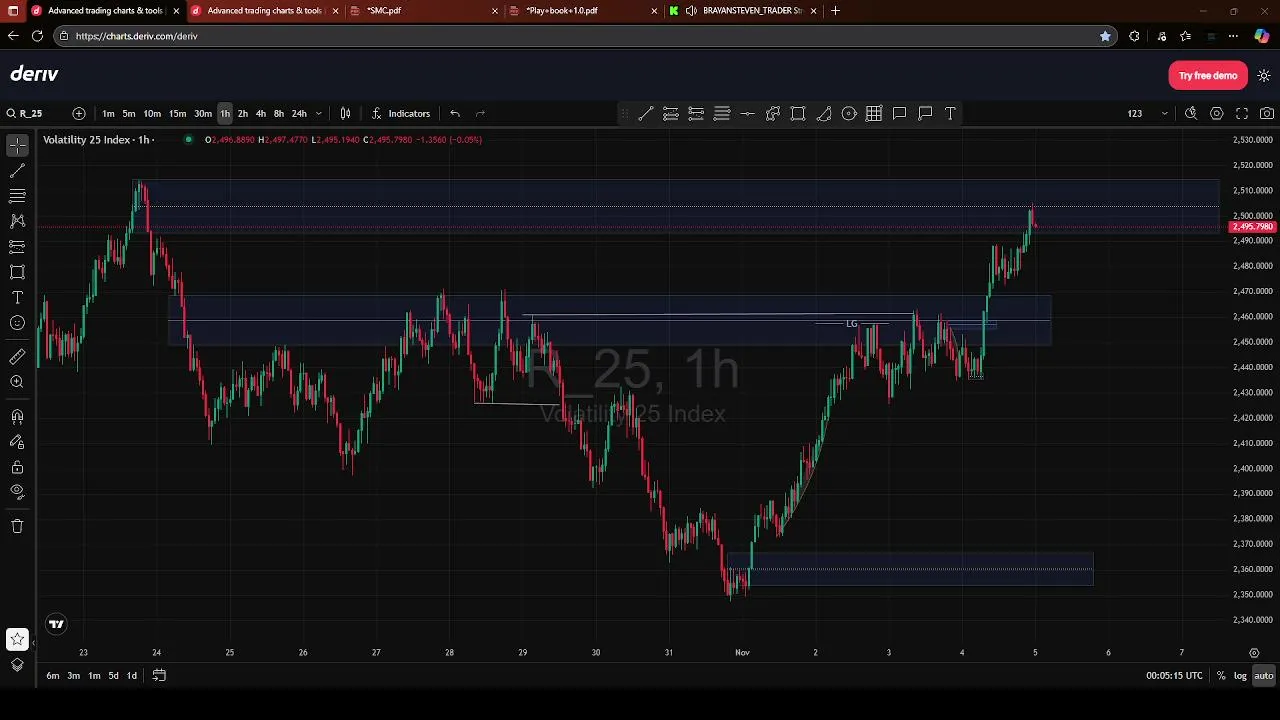Click the 00:05:15 UTC timezone clock

(1174, 676)
